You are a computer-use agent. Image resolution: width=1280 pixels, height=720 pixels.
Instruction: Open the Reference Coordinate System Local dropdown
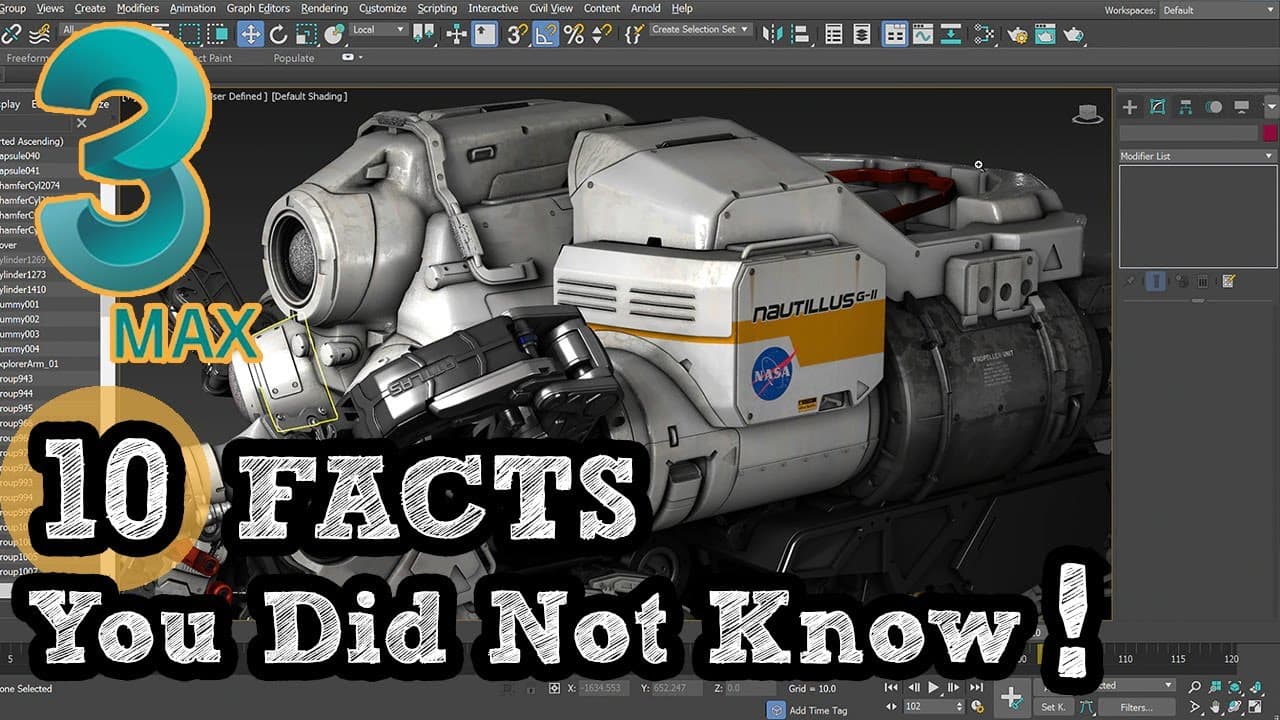pyautogui.click(x=378, y=30)
